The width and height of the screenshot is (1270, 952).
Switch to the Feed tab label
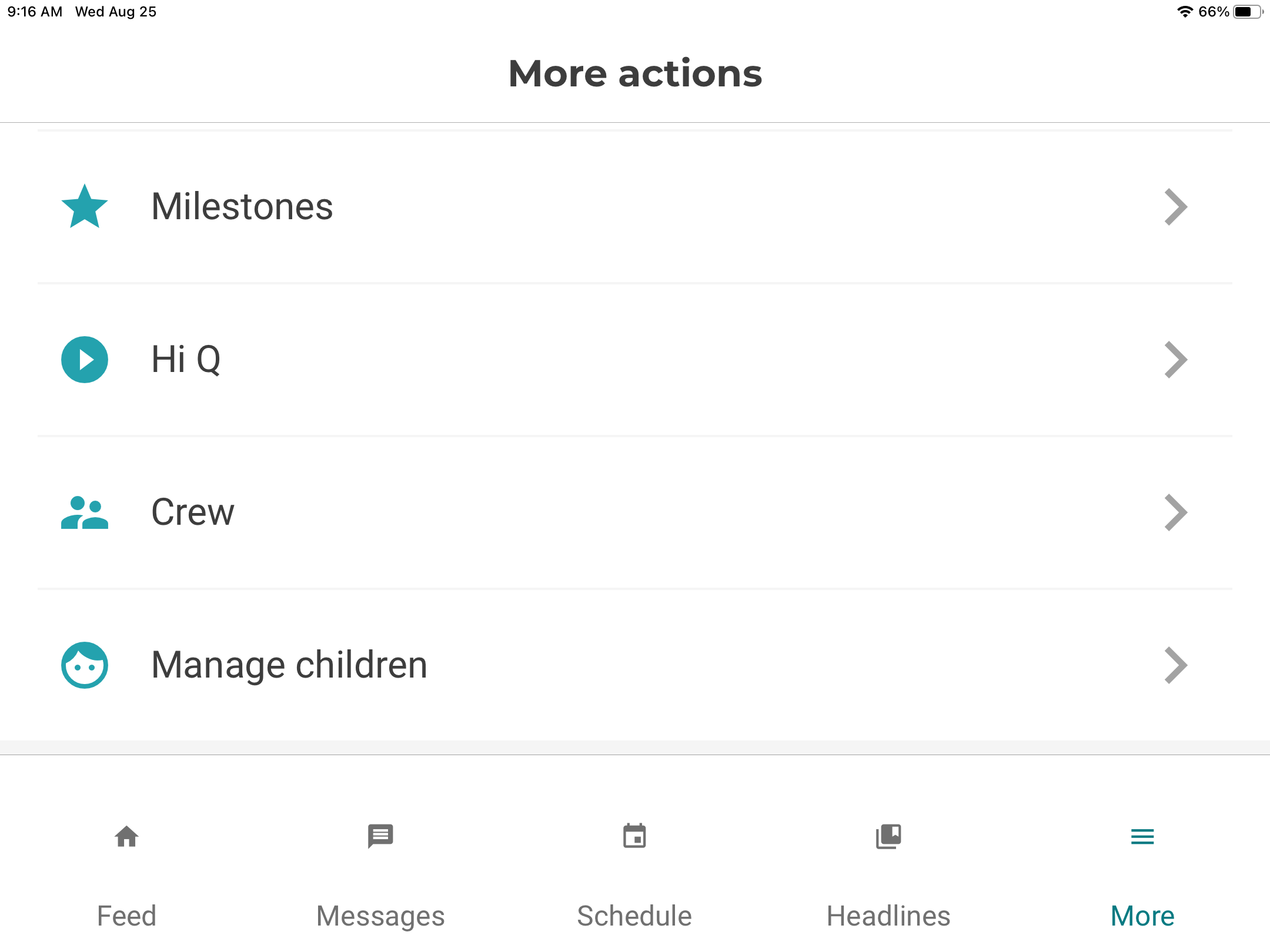pos(126,916)
